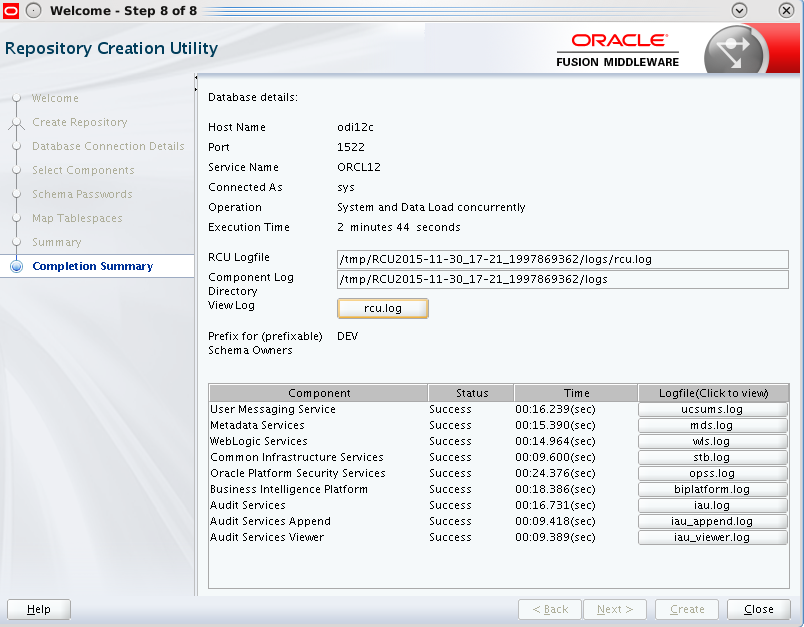Open biplatform.log logfile
804x627 pixels.
click(712, 489)
